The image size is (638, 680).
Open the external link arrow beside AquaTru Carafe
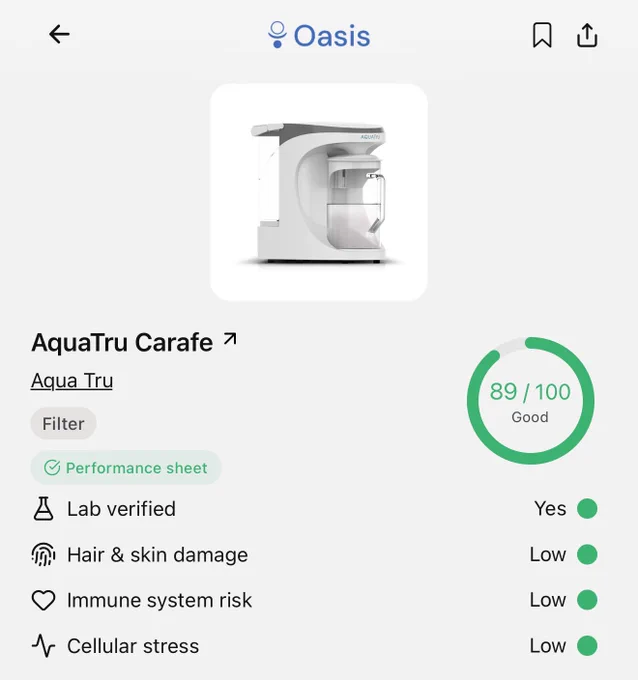pos(230,339)
